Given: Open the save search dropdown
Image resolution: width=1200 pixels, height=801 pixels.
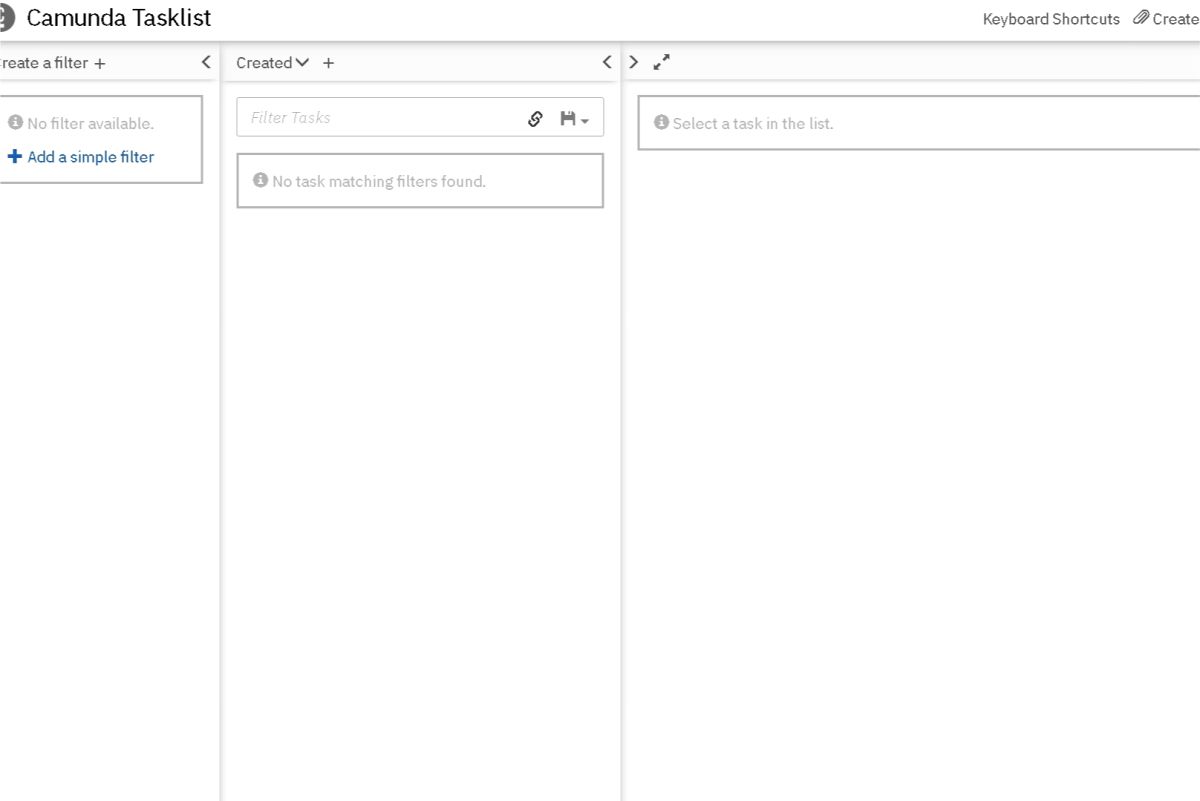Looking at the screenshot, I should (x=574, y=119).
